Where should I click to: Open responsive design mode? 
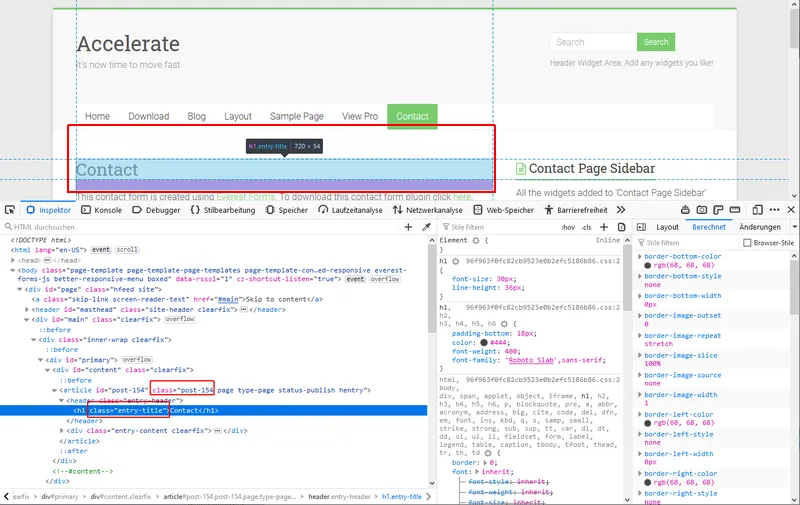[x=758, y=210]
